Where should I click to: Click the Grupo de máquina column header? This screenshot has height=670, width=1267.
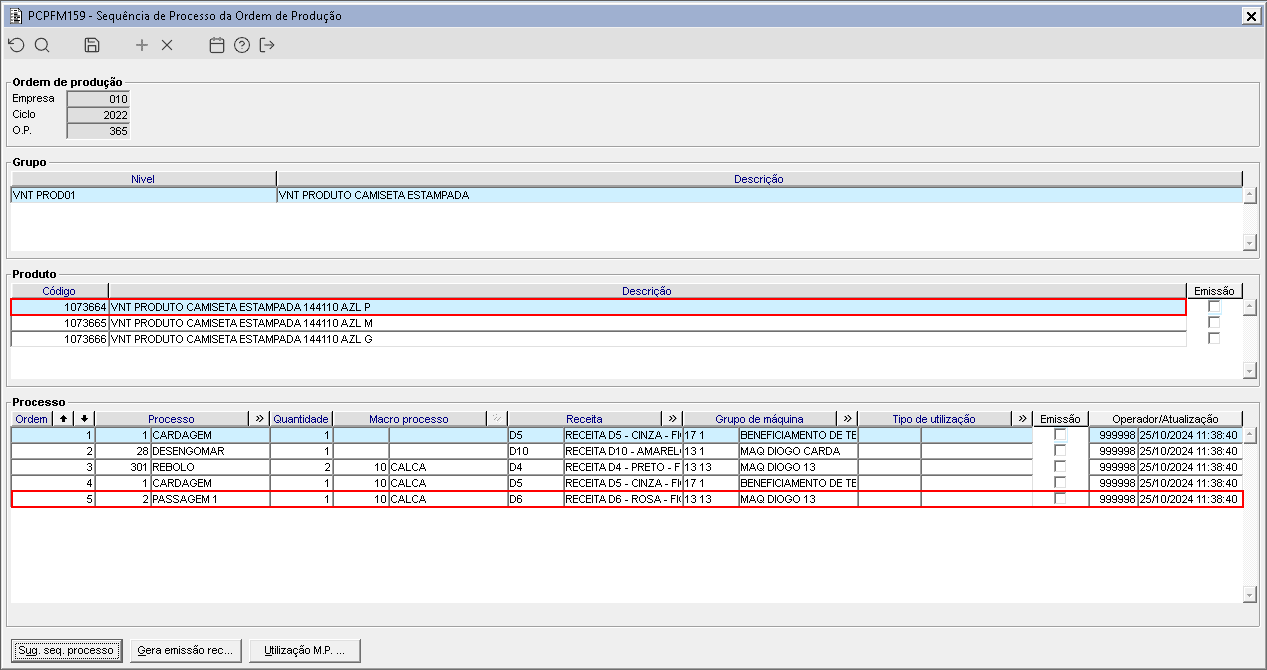[x=760, y=419]
